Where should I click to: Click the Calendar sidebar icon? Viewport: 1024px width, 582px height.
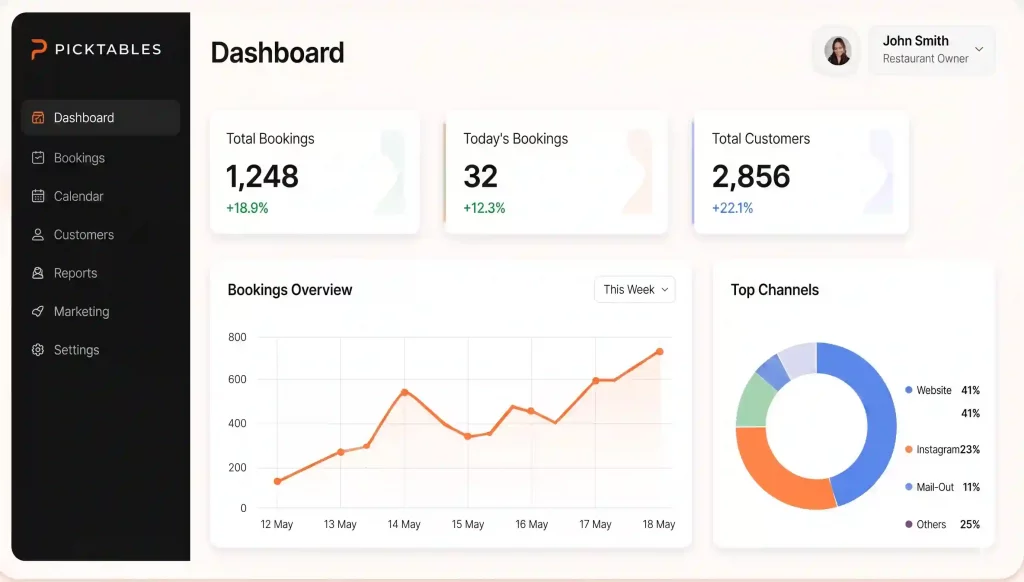click(x=38, y=196)
